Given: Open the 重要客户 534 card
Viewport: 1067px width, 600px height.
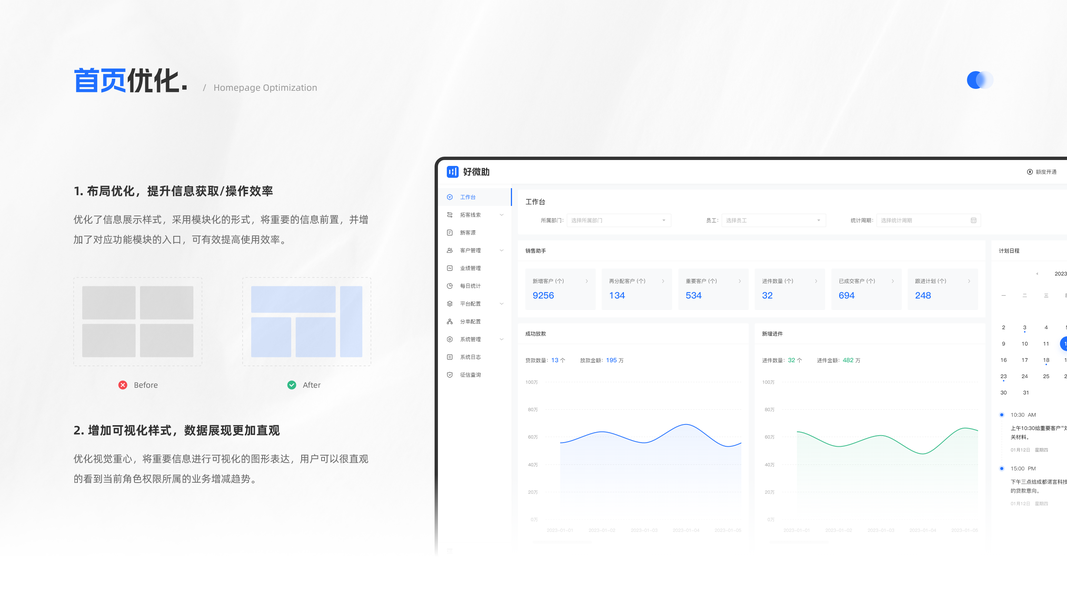Looking at the screenshot, I should click(x=713, y=289).
